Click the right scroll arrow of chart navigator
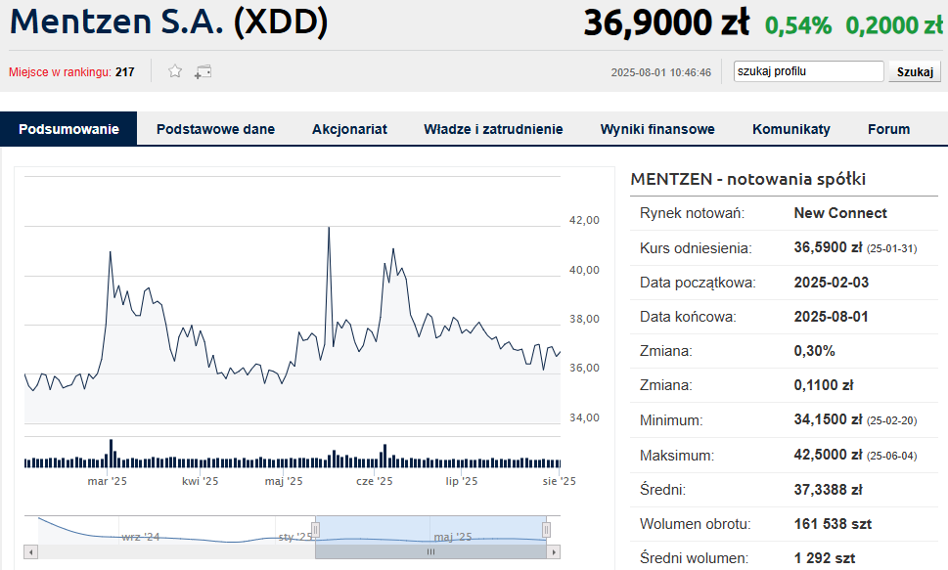This screenshot has height=570, width=948. pos(555,551)
